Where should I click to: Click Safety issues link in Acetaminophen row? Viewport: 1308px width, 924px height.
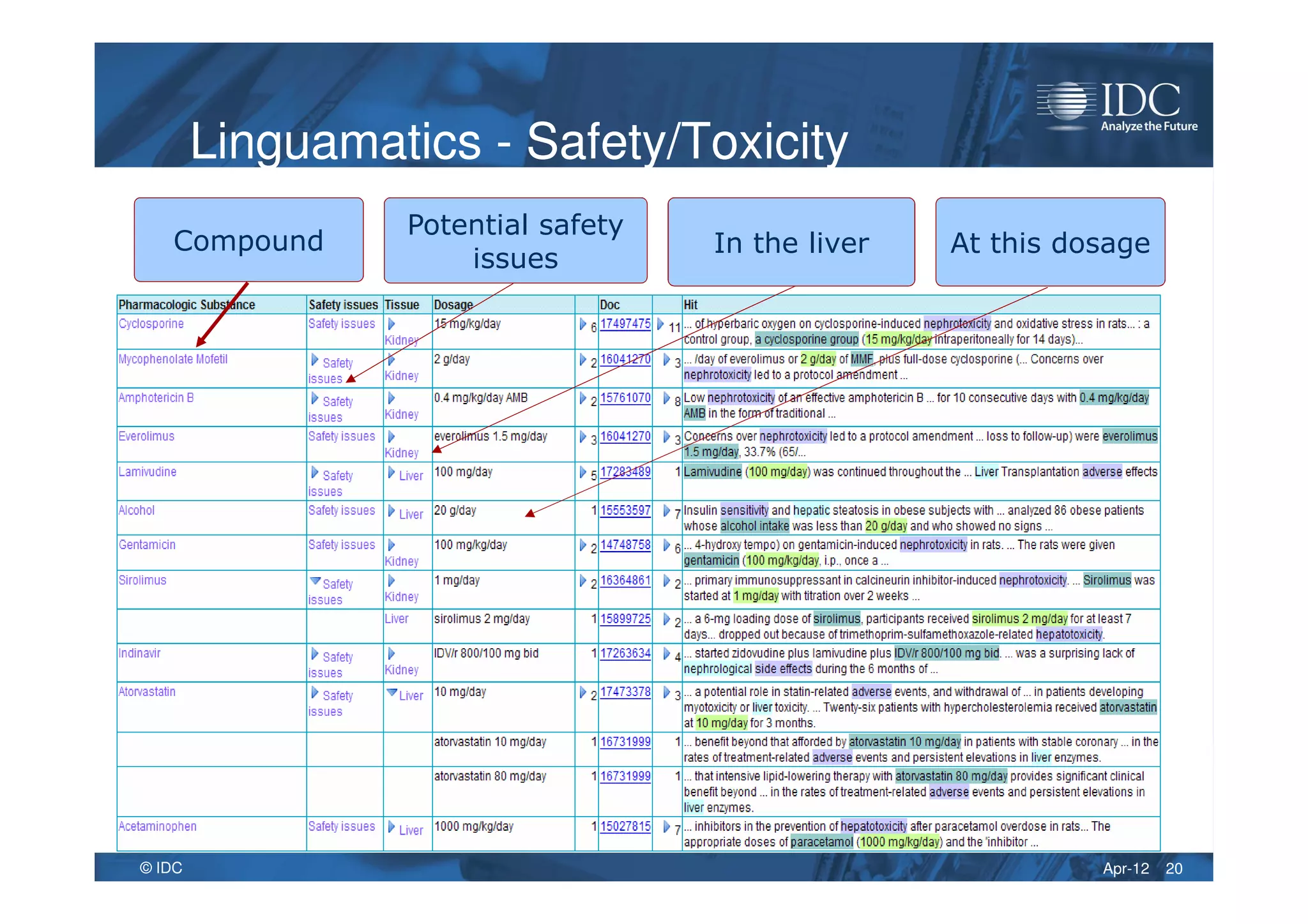342,826
